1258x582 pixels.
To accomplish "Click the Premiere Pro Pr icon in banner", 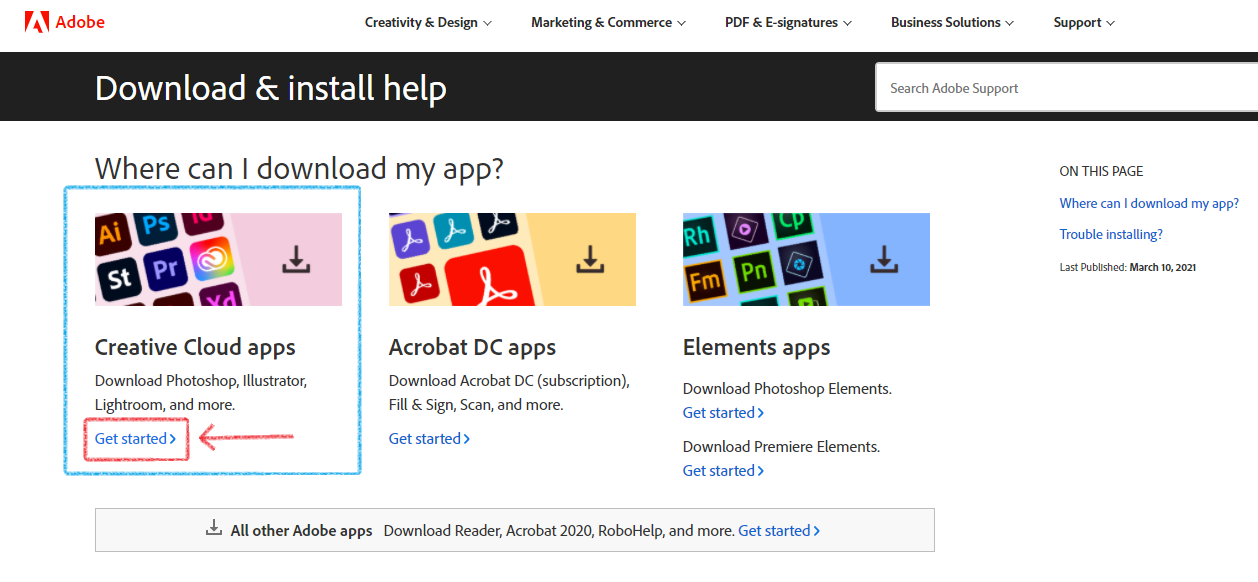I will pos(163,268).
